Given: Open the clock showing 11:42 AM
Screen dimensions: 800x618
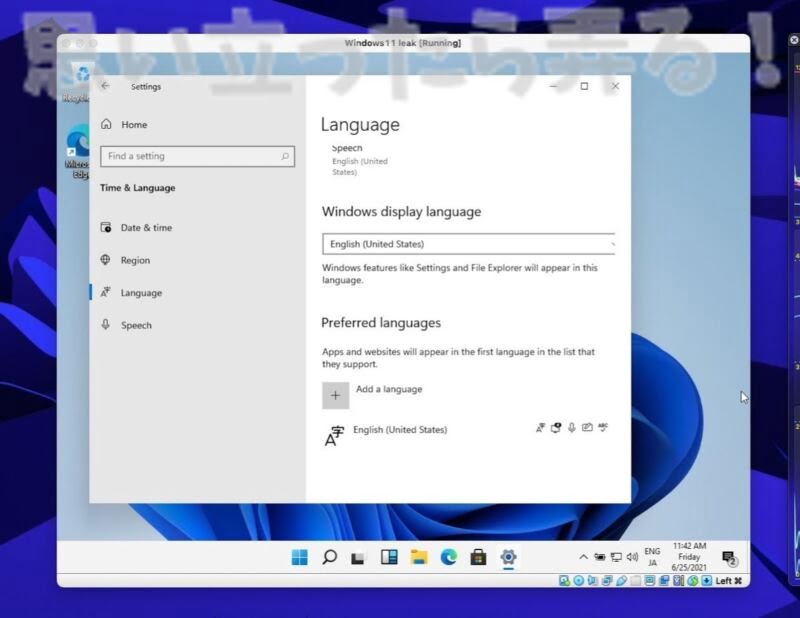Looking at the screenshot, I should [689, 557].
